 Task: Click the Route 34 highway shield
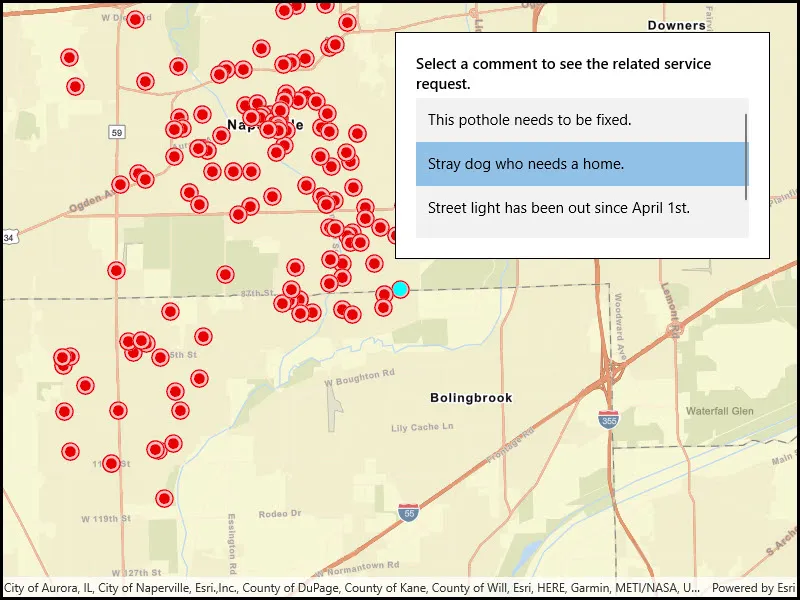[x=10, y=237]
